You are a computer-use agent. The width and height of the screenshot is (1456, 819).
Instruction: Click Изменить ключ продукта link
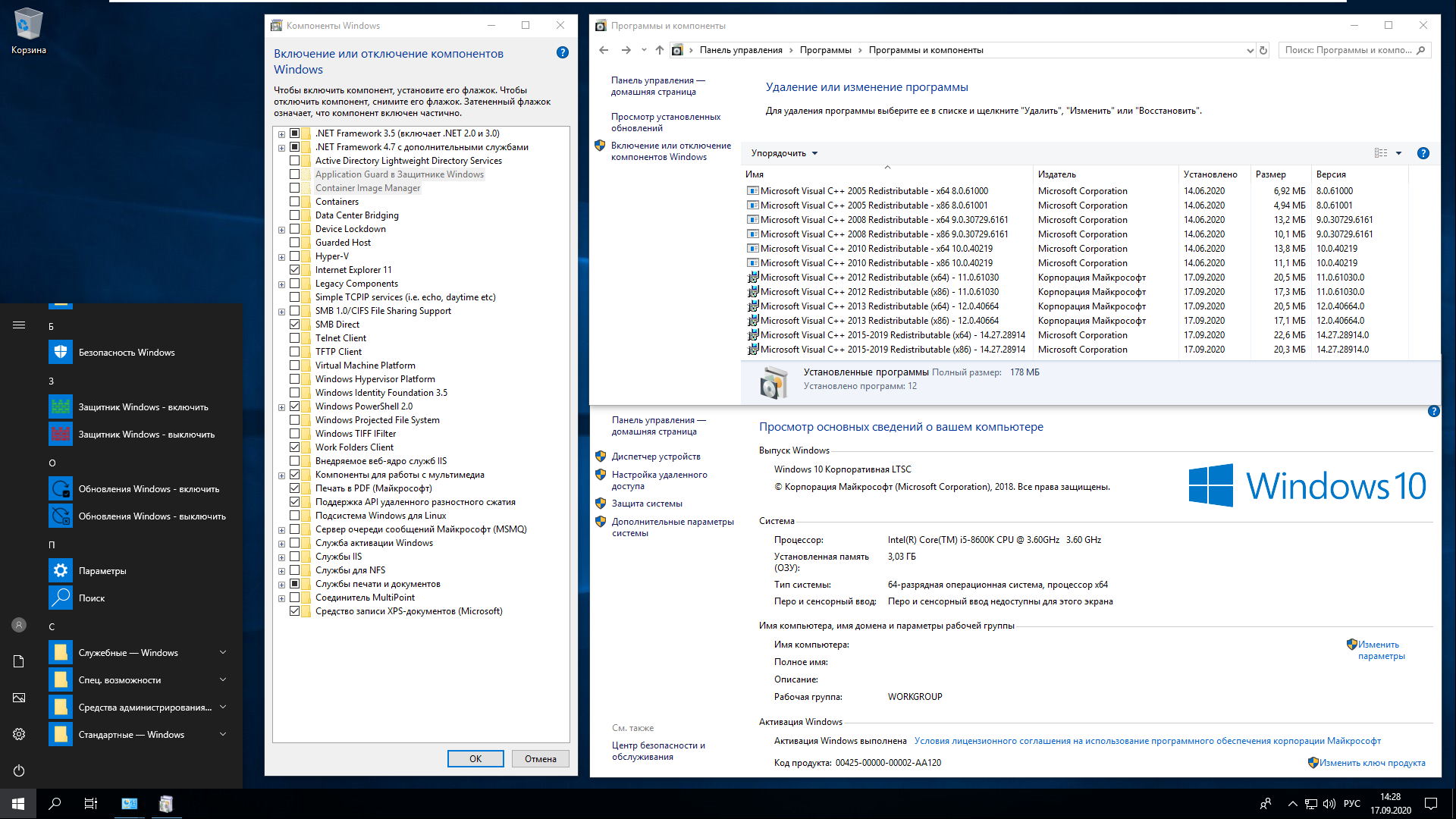pyautogui.click(x=1372, y=763)
